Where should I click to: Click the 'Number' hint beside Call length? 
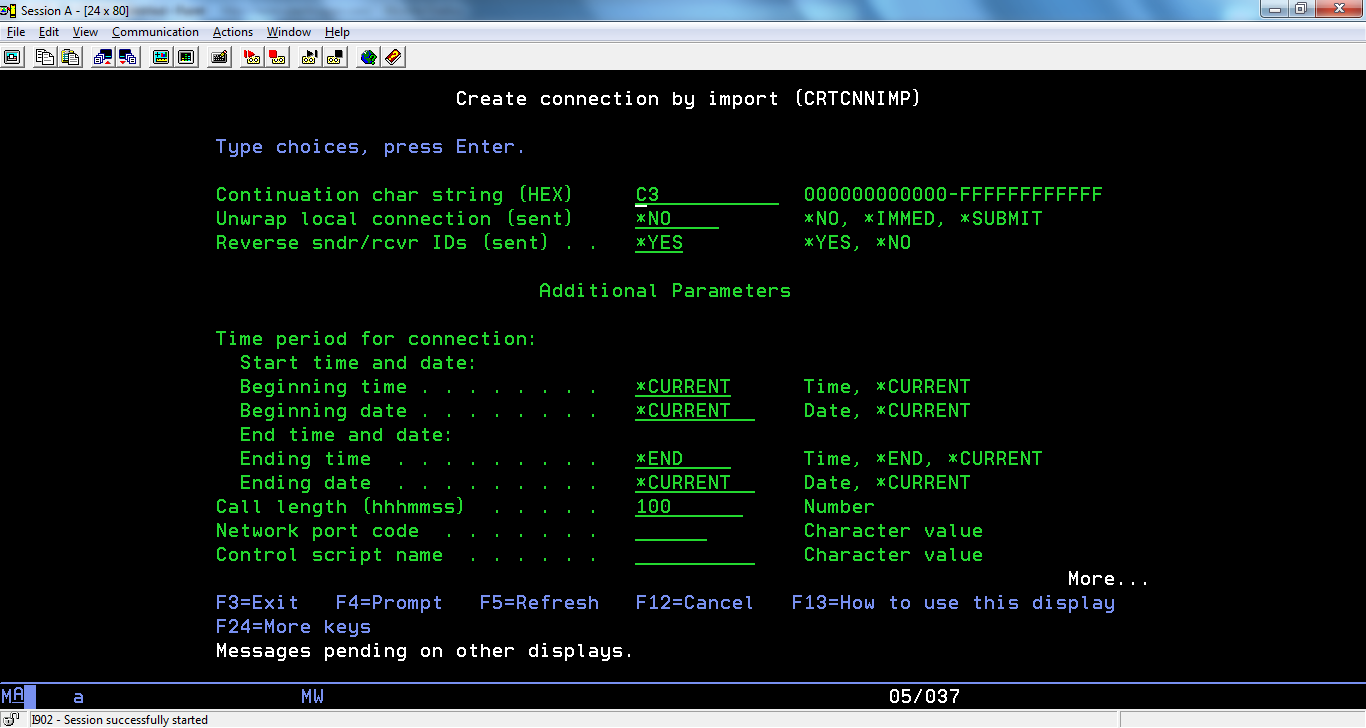point(839,507)
